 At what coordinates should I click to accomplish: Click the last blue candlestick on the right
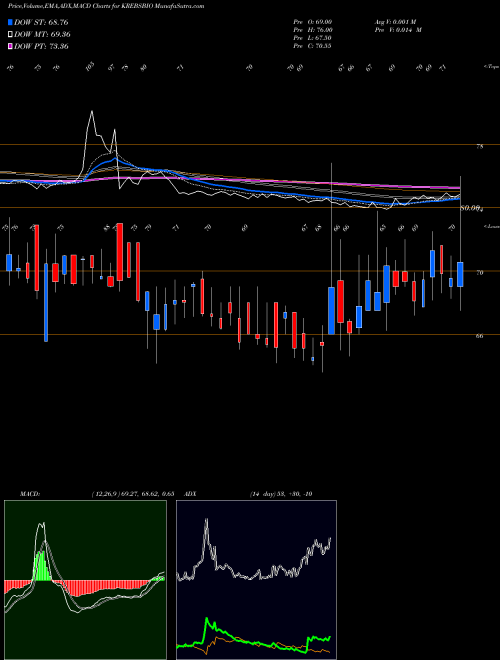click(460, 274)
